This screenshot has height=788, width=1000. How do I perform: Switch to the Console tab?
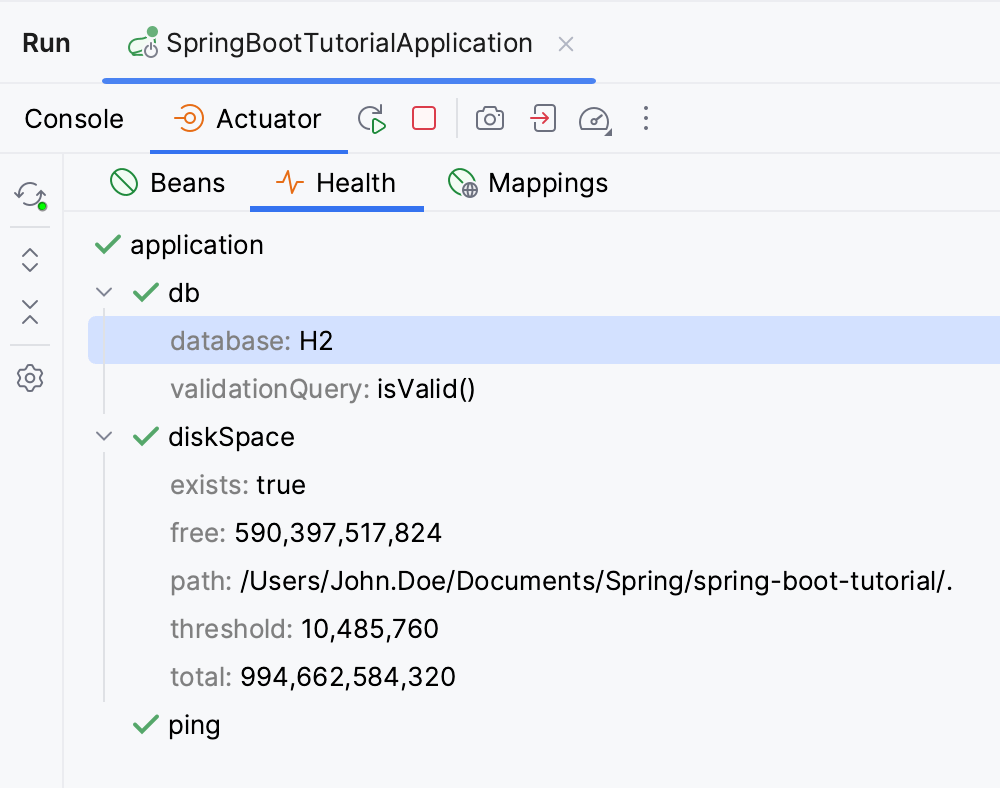click(x=73, y=118)
